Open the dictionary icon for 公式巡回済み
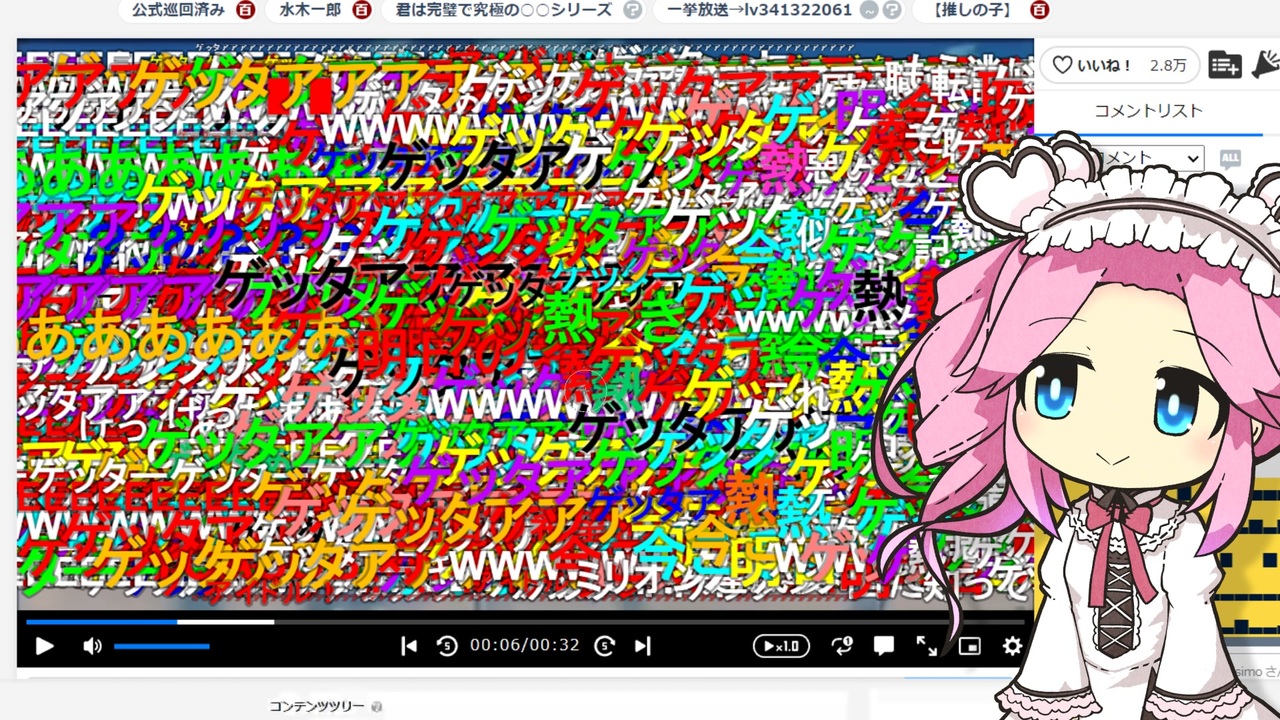Screen dimensions: 1280x720 245,10
